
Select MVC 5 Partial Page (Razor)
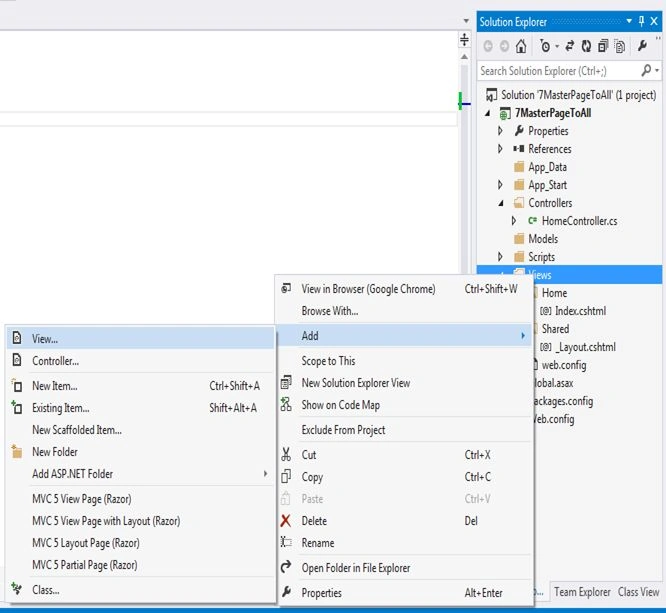[140, 565]
